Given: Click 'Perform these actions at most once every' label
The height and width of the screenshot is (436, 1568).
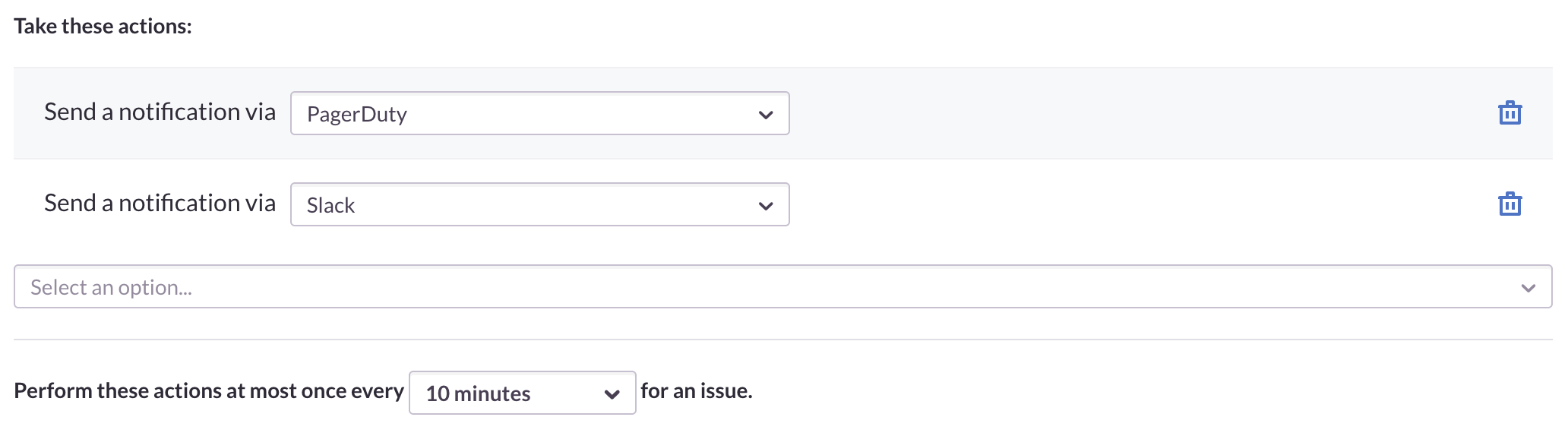Looking at the screenshot, I should point(209,390).
